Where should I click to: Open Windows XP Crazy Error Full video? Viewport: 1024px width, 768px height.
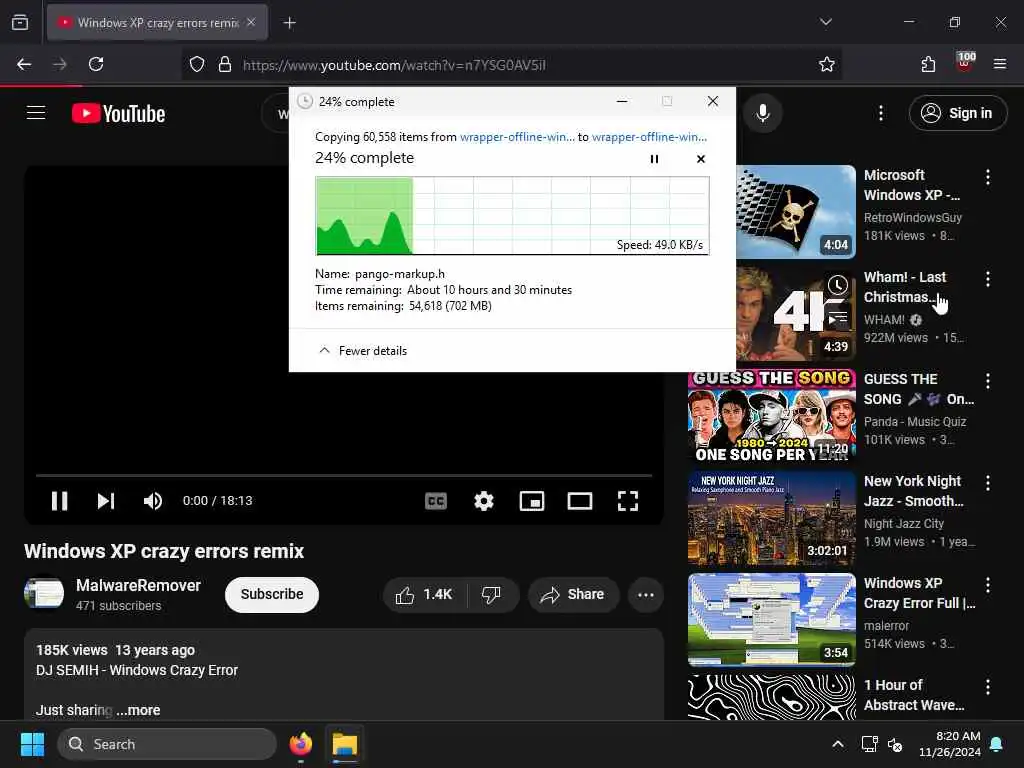pyautogui.click(x=771, y=620)
